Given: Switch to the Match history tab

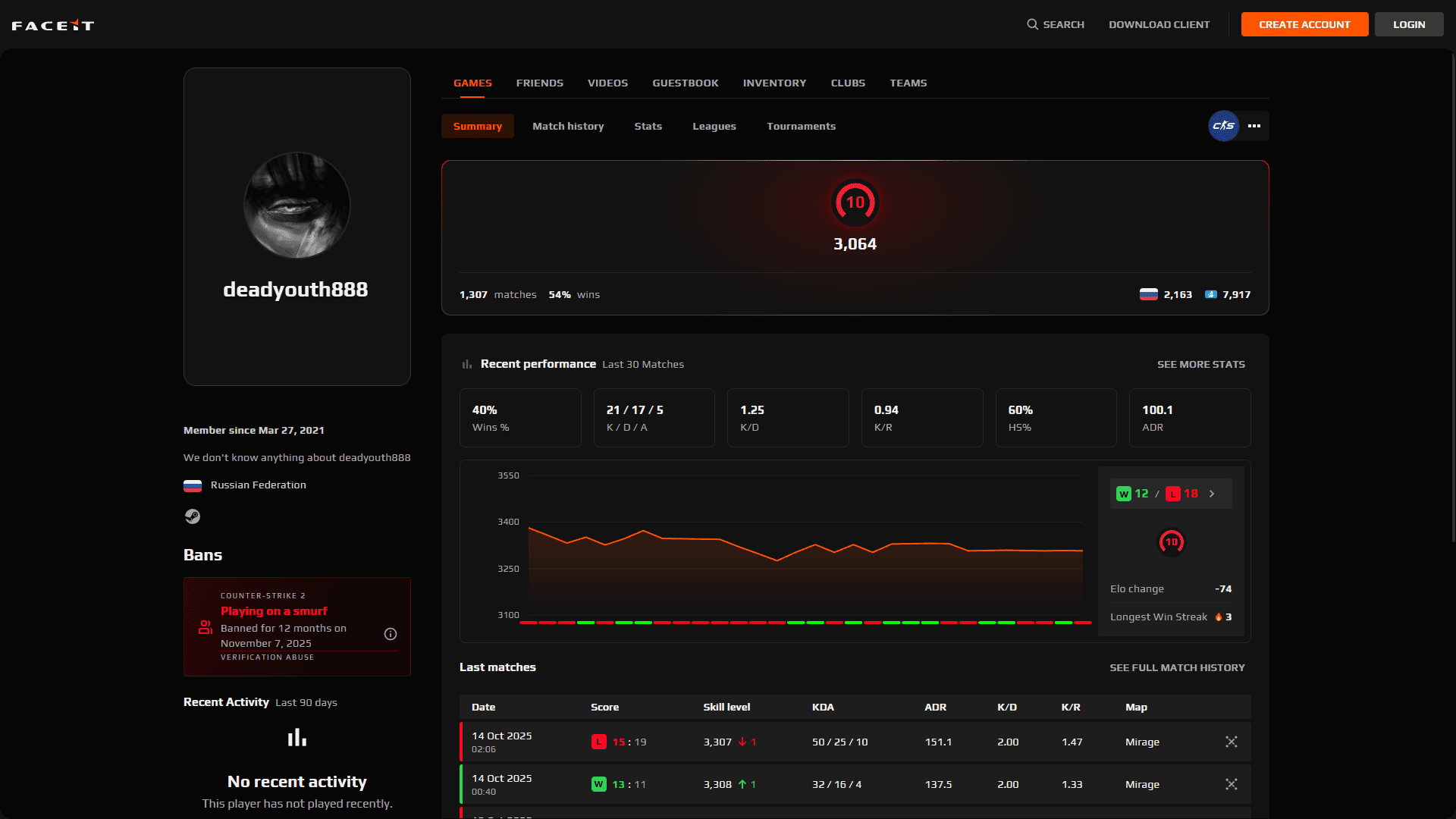Looking at the screenshot, I should (x=568, y=126).
